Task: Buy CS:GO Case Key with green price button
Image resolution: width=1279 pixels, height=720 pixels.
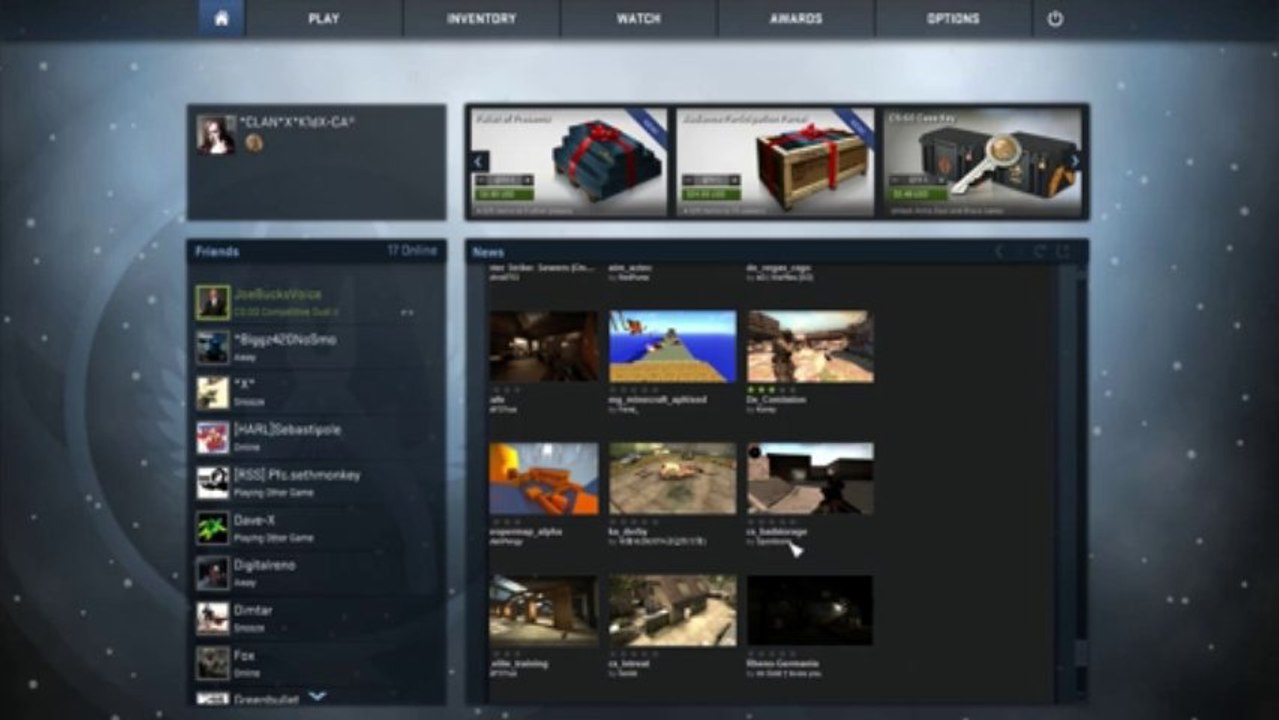Action: click(x=916, y=194)
